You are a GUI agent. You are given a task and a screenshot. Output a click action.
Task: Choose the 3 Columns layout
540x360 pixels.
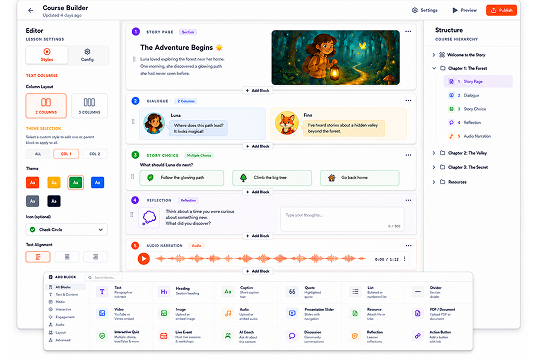[90, 106]
